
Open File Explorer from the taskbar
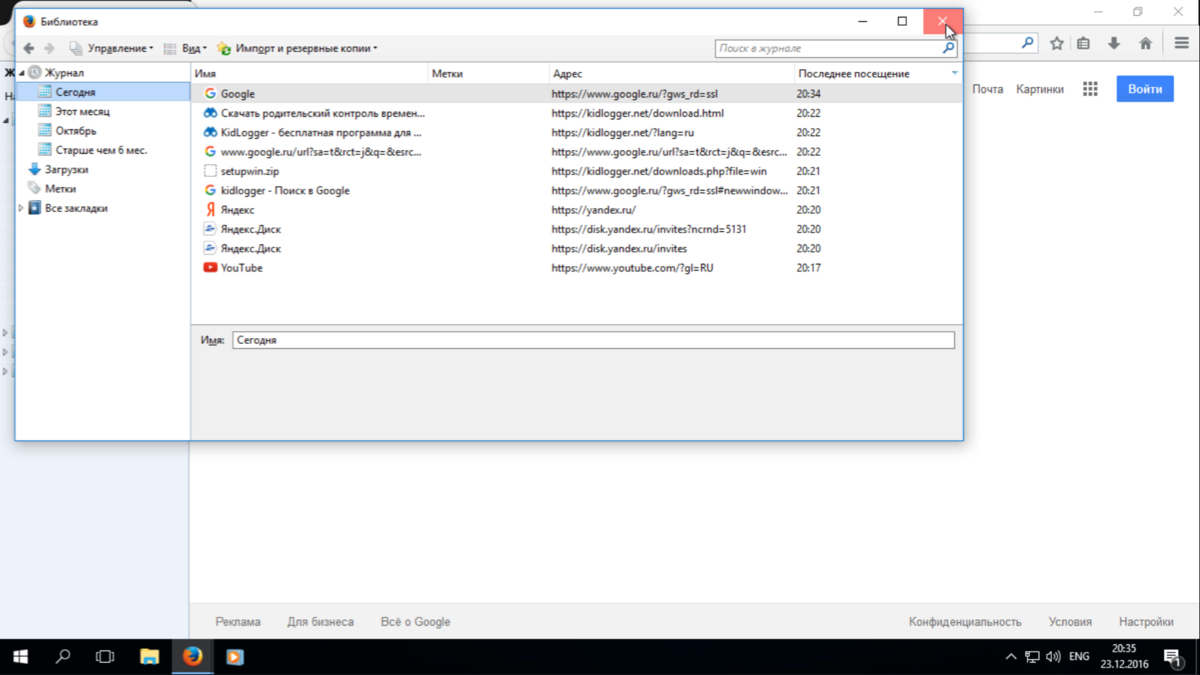coord(149,657)
